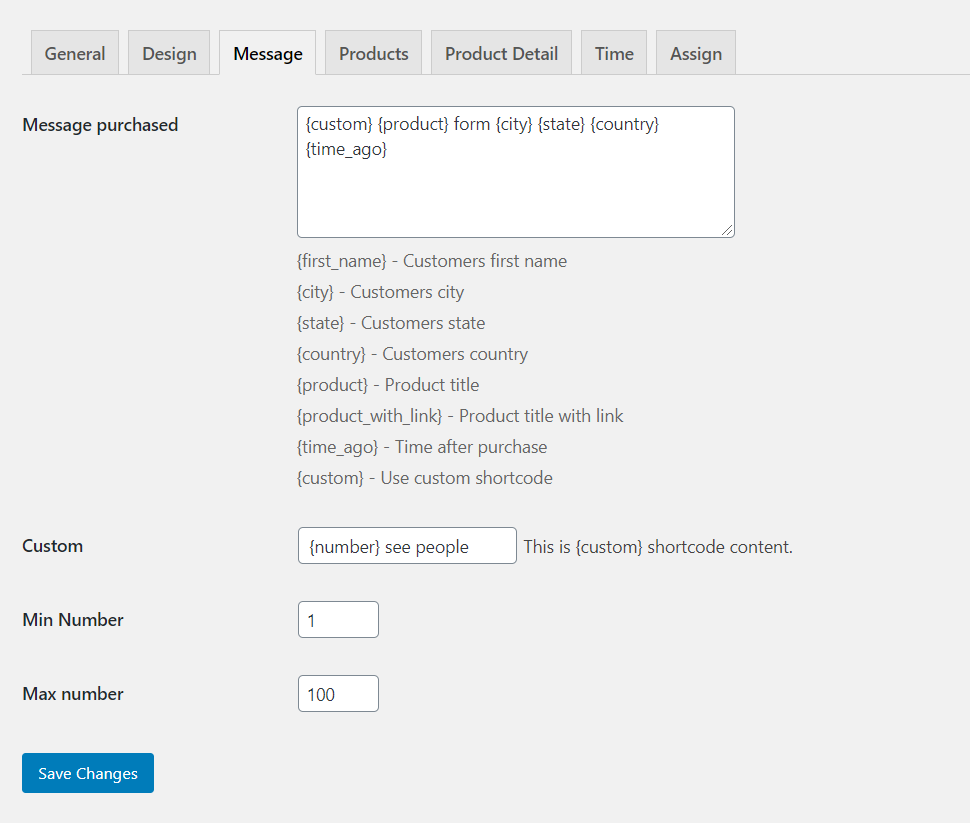Click the "This is {custom} shortcode content" hint

tap(658, 547)
